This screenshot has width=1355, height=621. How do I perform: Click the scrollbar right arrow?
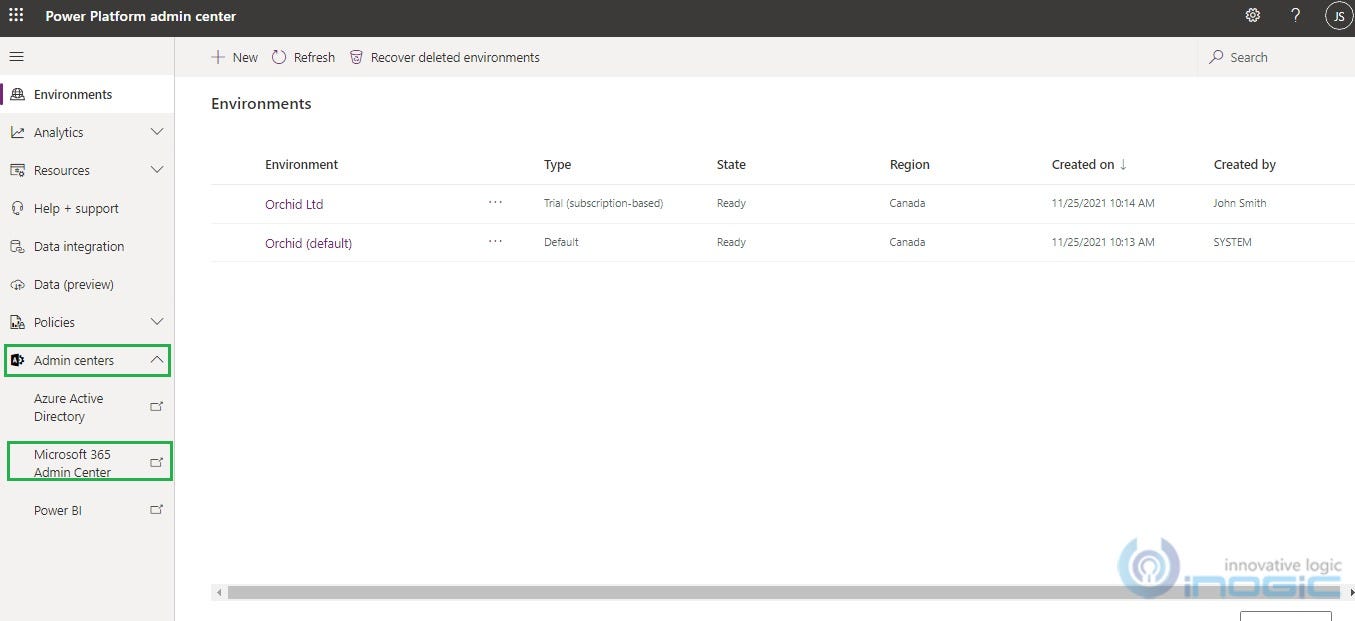tap(1351, 592)
